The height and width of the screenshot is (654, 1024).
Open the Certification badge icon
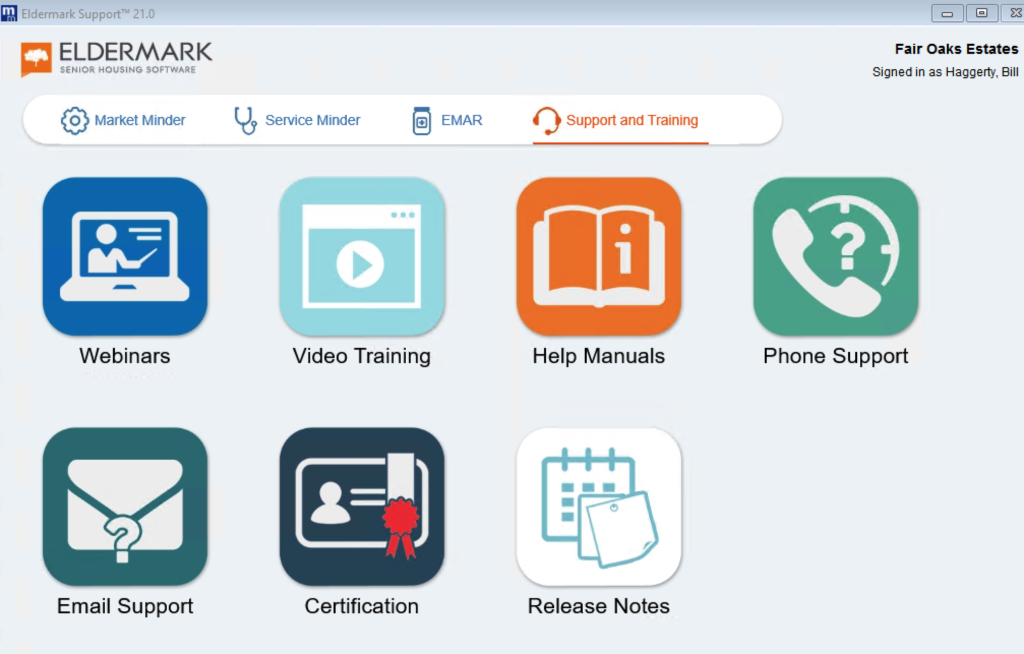point(362,506)
